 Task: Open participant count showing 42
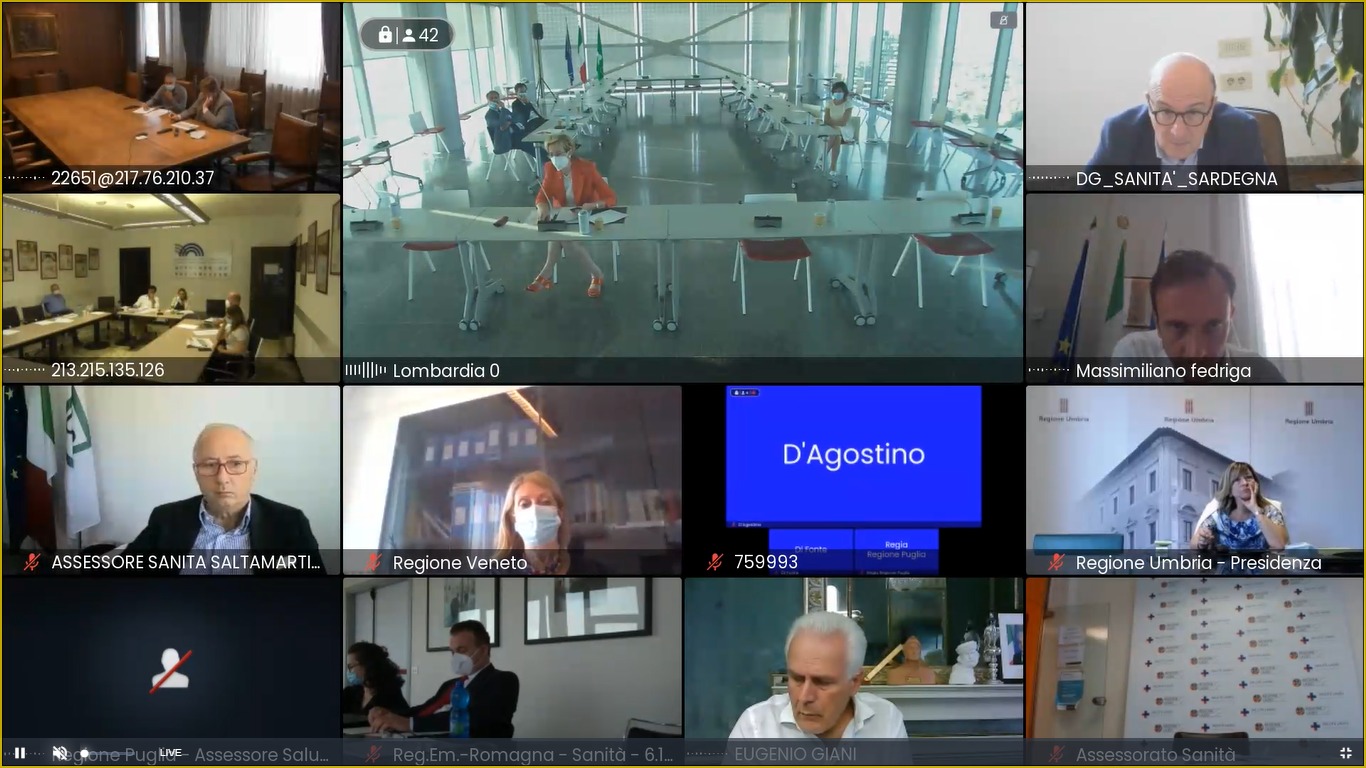(421, 35)
